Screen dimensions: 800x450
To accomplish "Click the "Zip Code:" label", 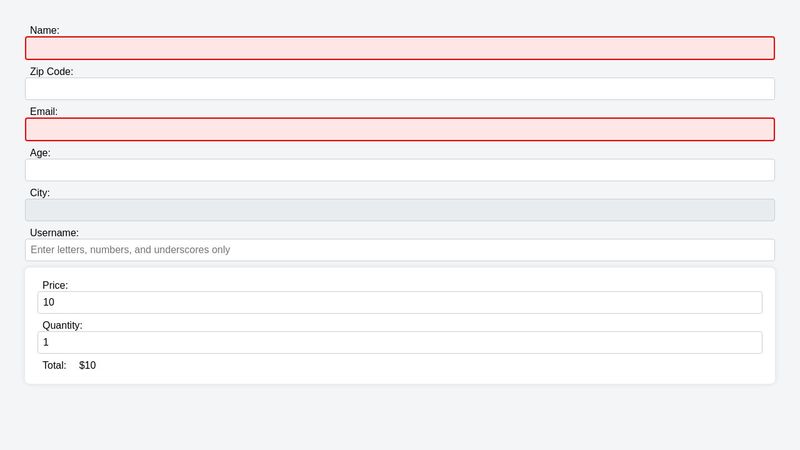I will pyautogui.click(x=51, y=72).
